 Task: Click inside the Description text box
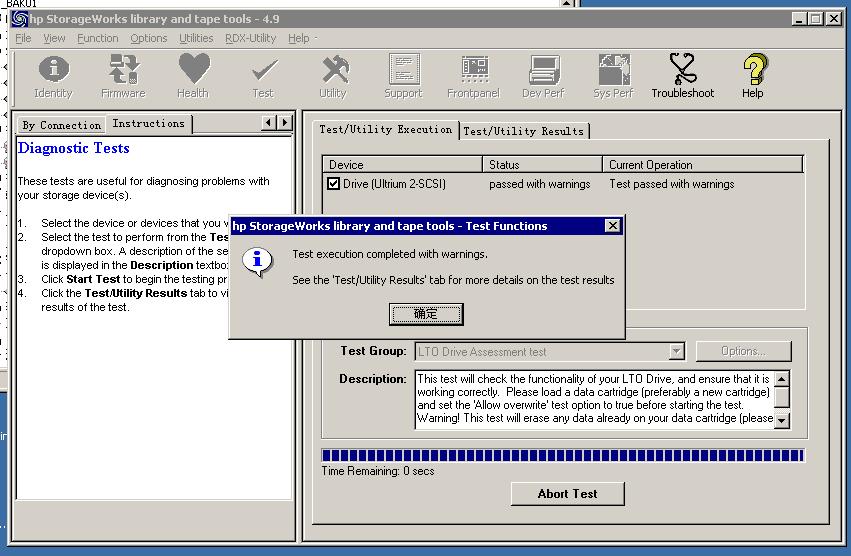point(595,399)
